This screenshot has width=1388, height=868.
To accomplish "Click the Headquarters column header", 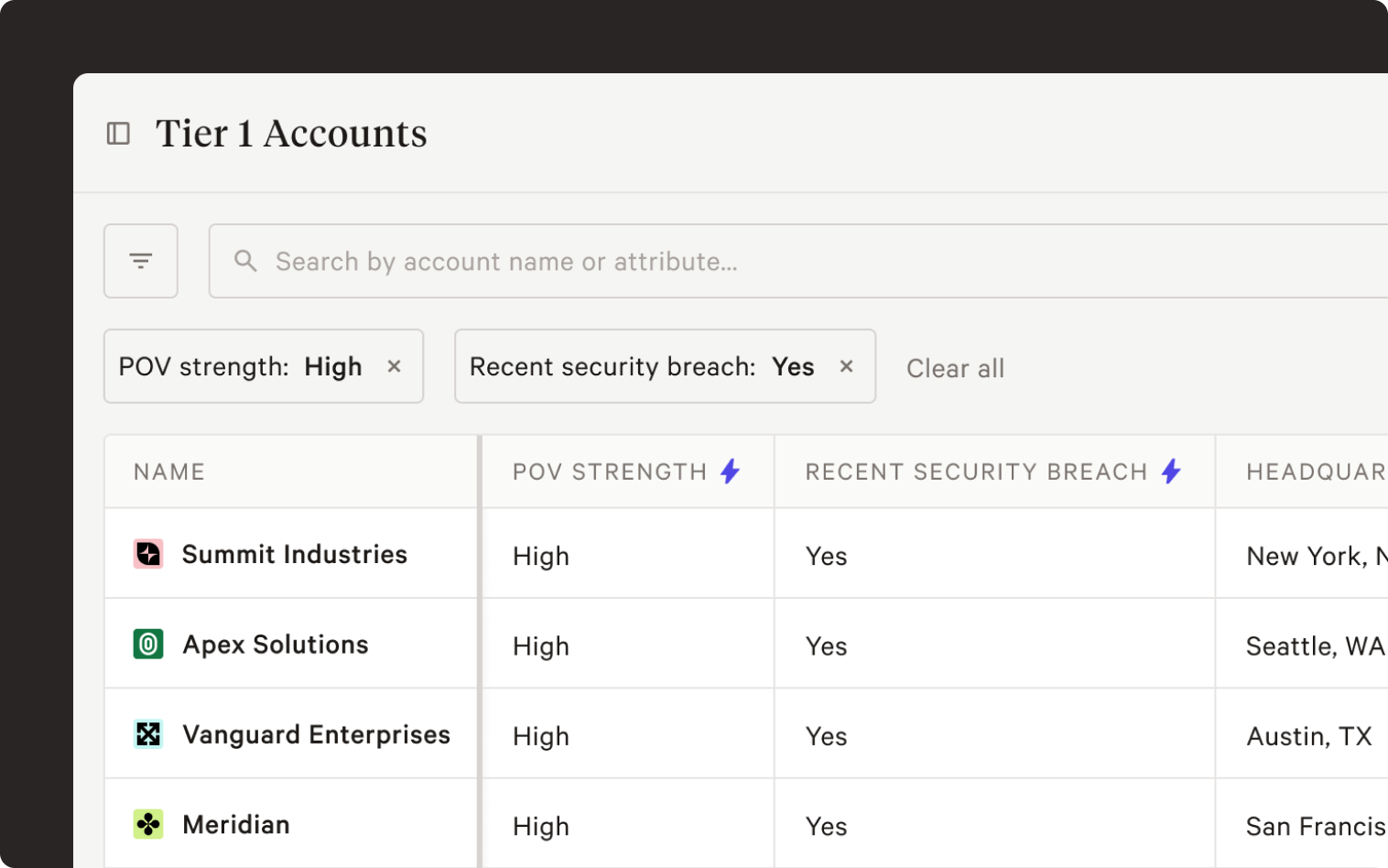I will (x=1315, y=472).
